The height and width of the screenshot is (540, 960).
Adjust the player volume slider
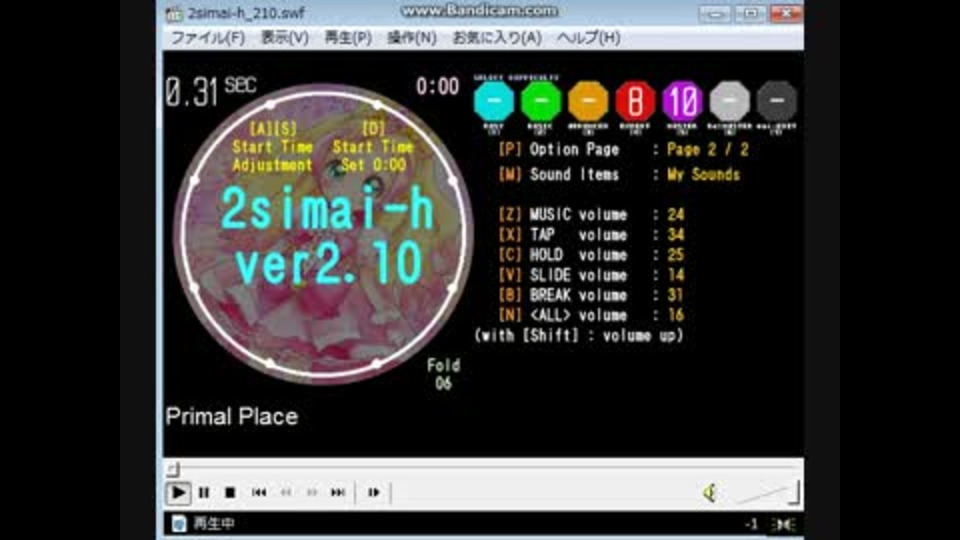(x=768, y=493)
